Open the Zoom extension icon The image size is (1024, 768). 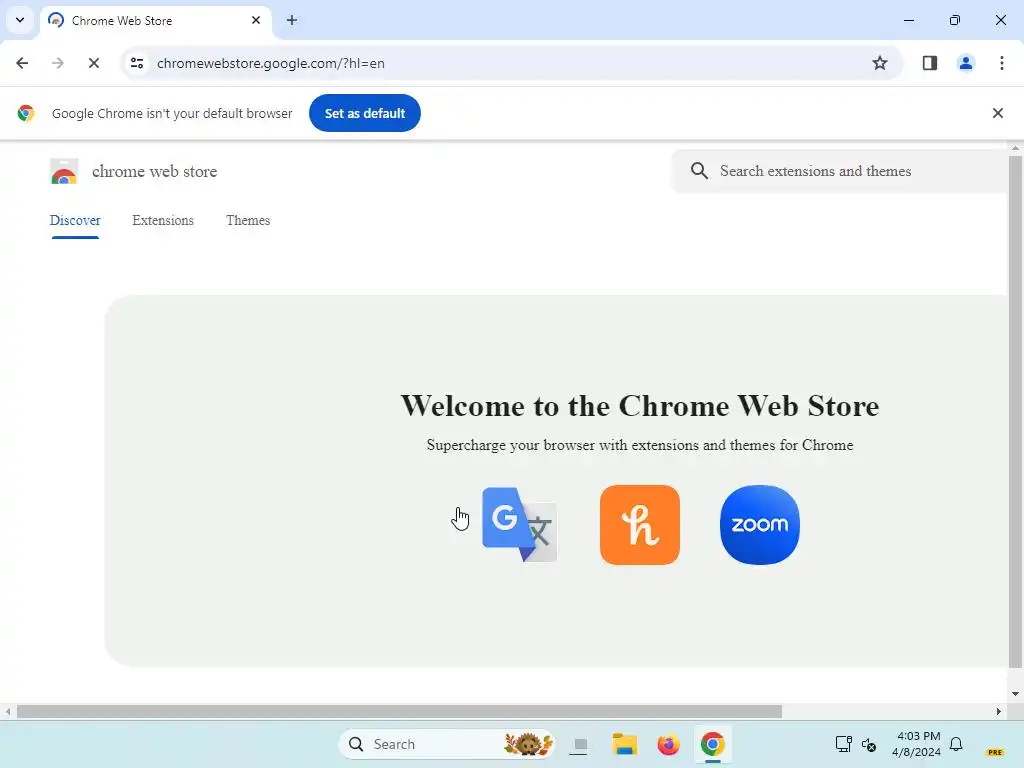(x=760, y=524)
